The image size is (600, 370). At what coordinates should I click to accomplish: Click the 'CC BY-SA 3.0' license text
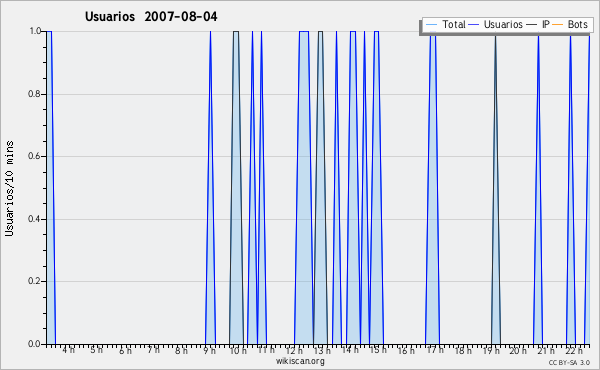[569, 363]
